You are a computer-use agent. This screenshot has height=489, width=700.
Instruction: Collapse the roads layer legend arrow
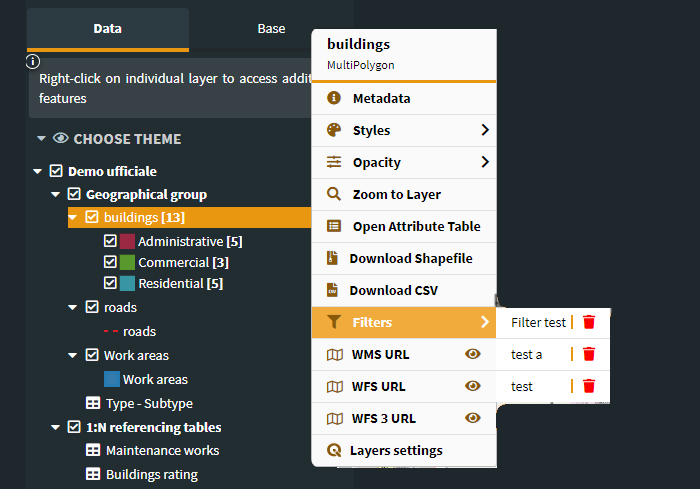[72, 307]
